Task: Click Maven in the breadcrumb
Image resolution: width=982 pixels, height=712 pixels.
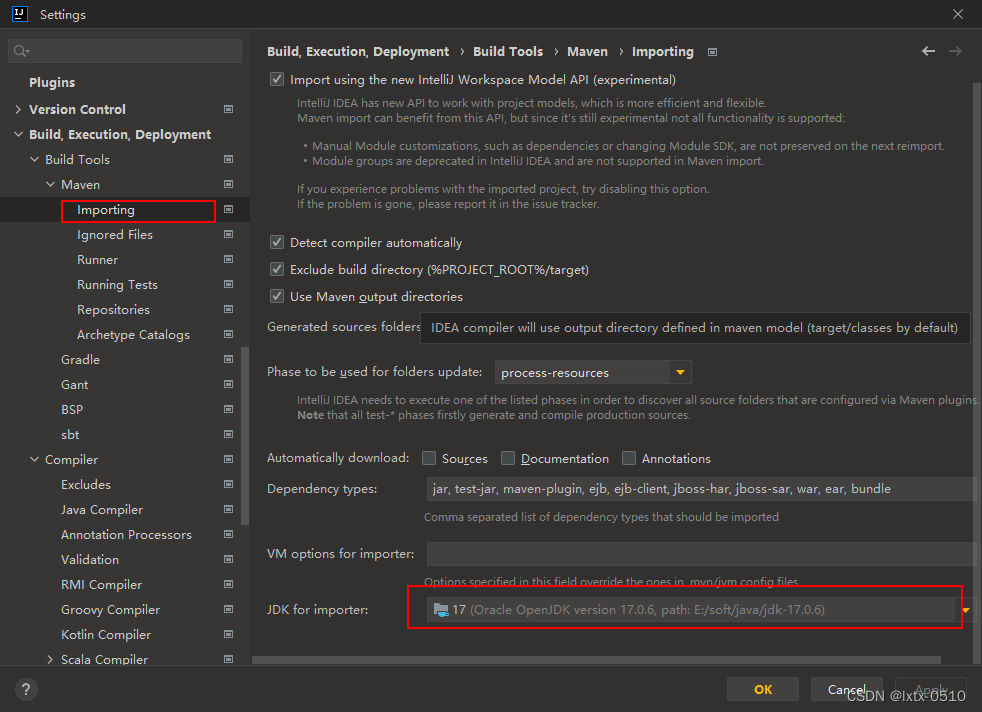Action: 587,51
